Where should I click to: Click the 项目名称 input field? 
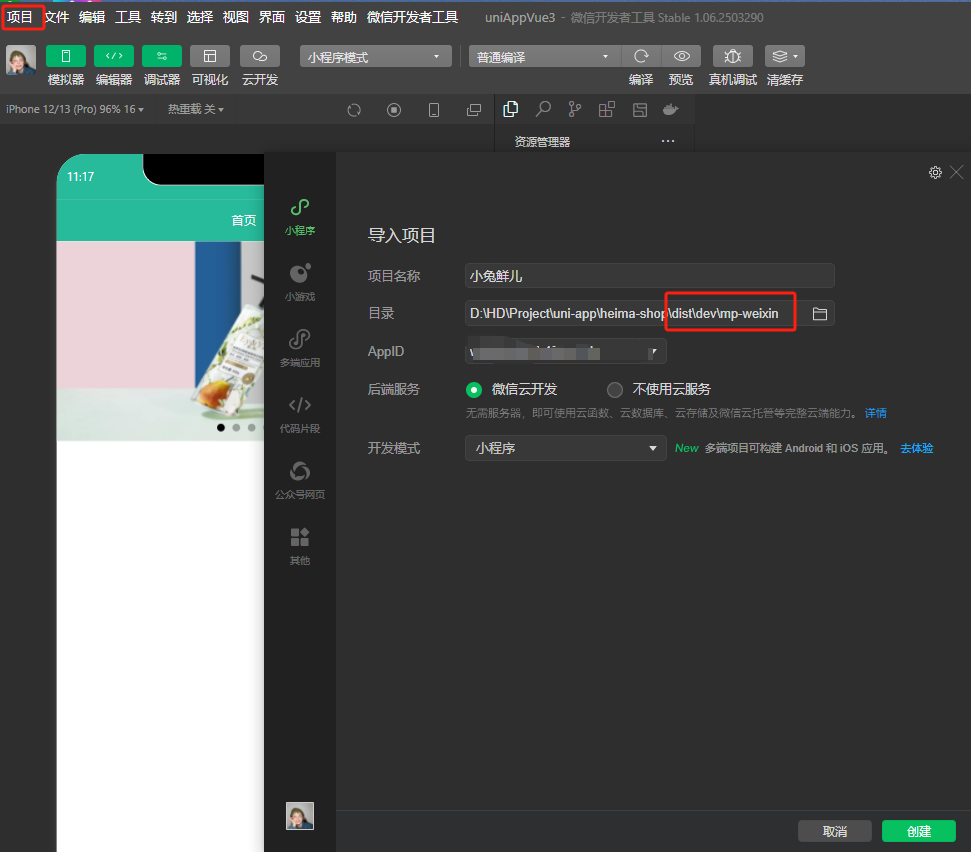tap(650, 276)
